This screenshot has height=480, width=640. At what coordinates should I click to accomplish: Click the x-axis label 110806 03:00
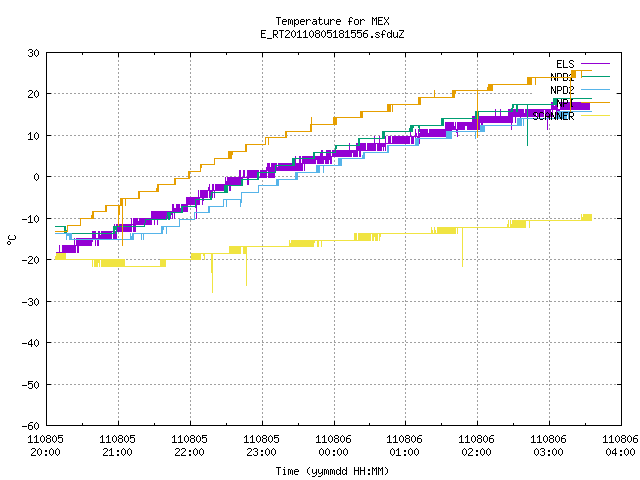548,446
